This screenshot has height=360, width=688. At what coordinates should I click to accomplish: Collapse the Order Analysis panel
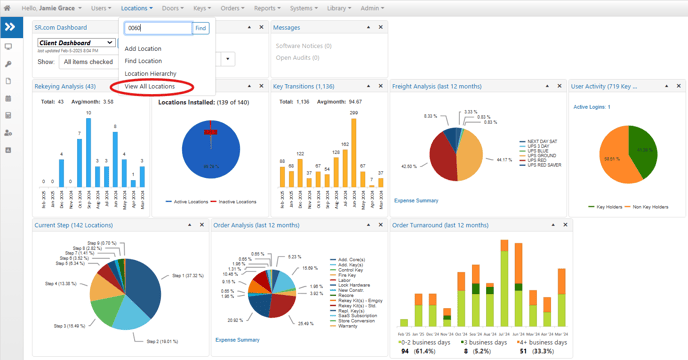point(369,225)
